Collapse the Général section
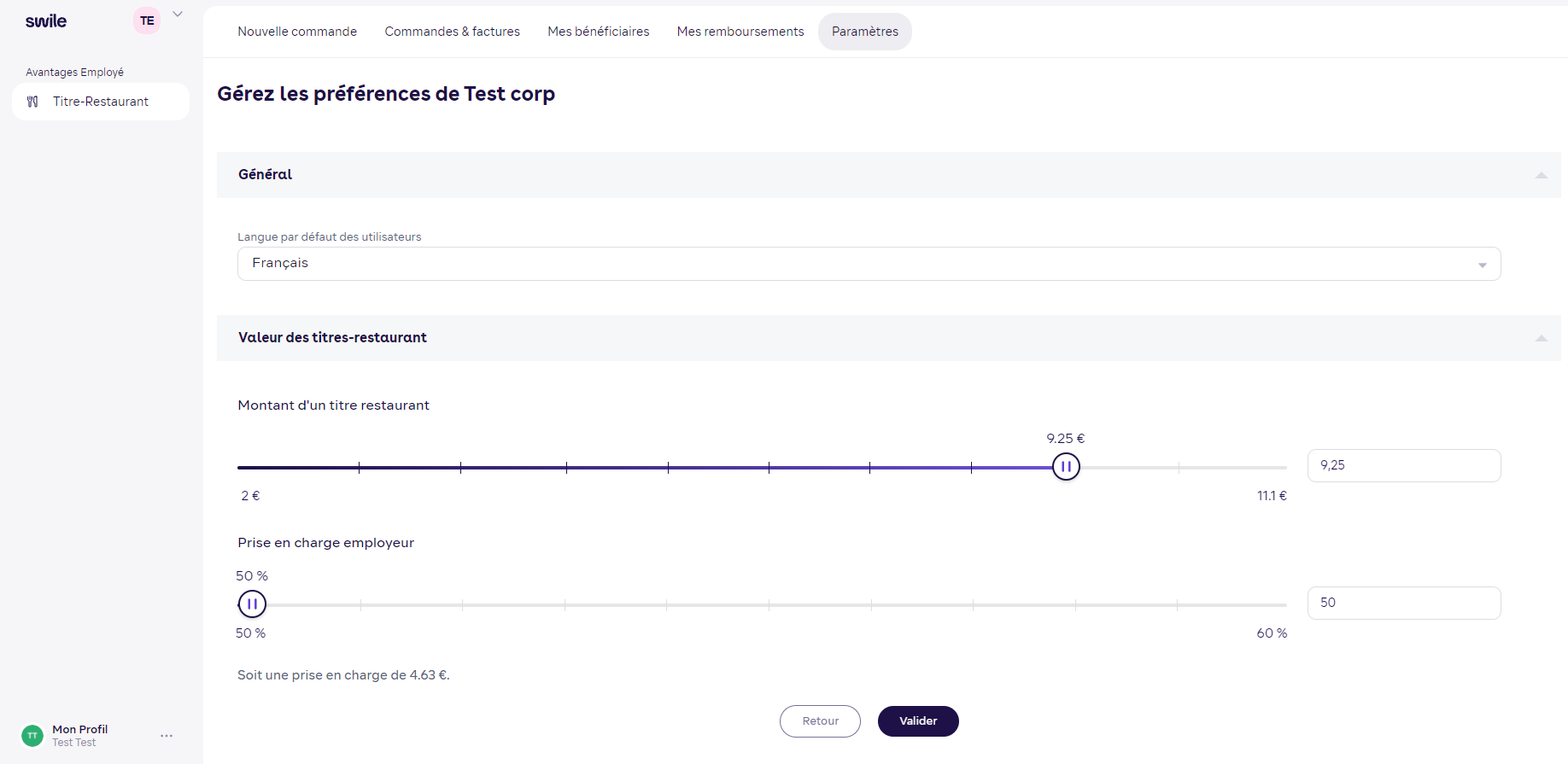1568x764 pixels. (1541, 175)
